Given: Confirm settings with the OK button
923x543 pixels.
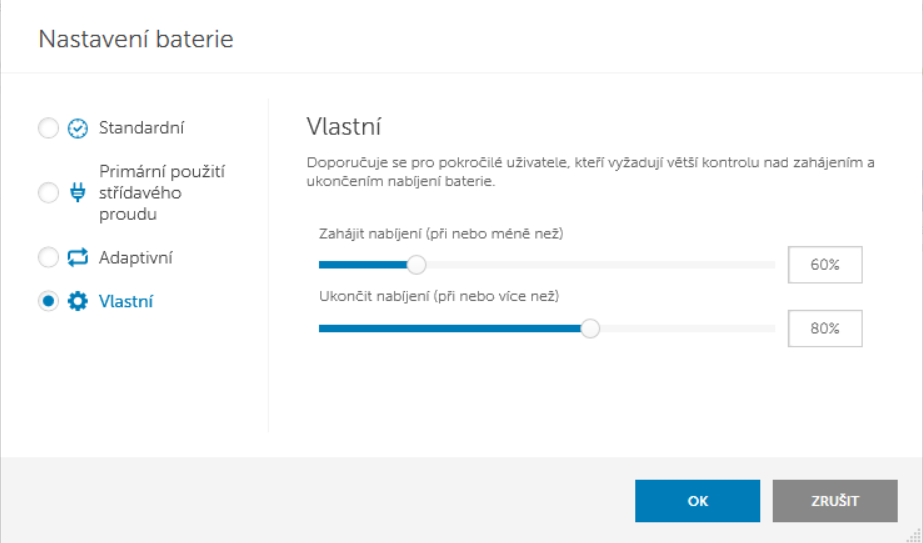Looking at the screenshot, I should click(697, 501).
